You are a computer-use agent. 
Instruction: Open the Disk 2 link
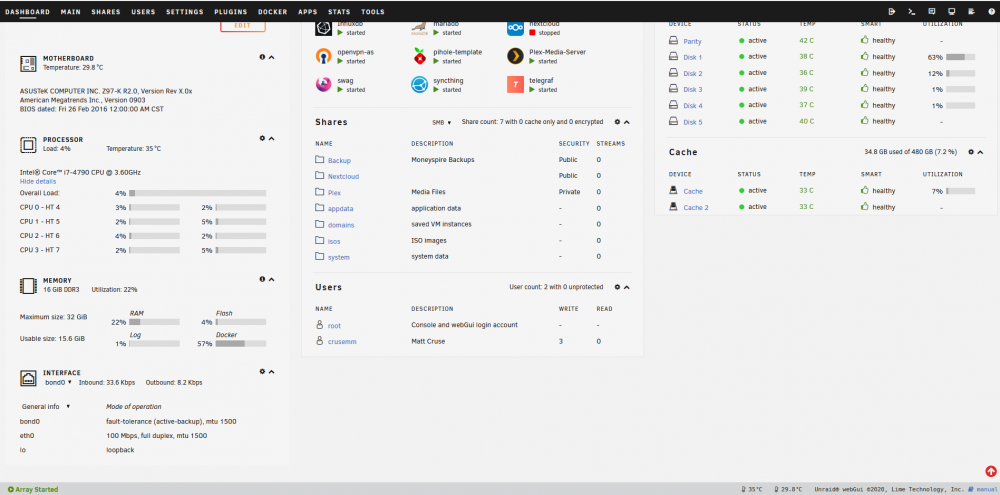pos(693,73)
